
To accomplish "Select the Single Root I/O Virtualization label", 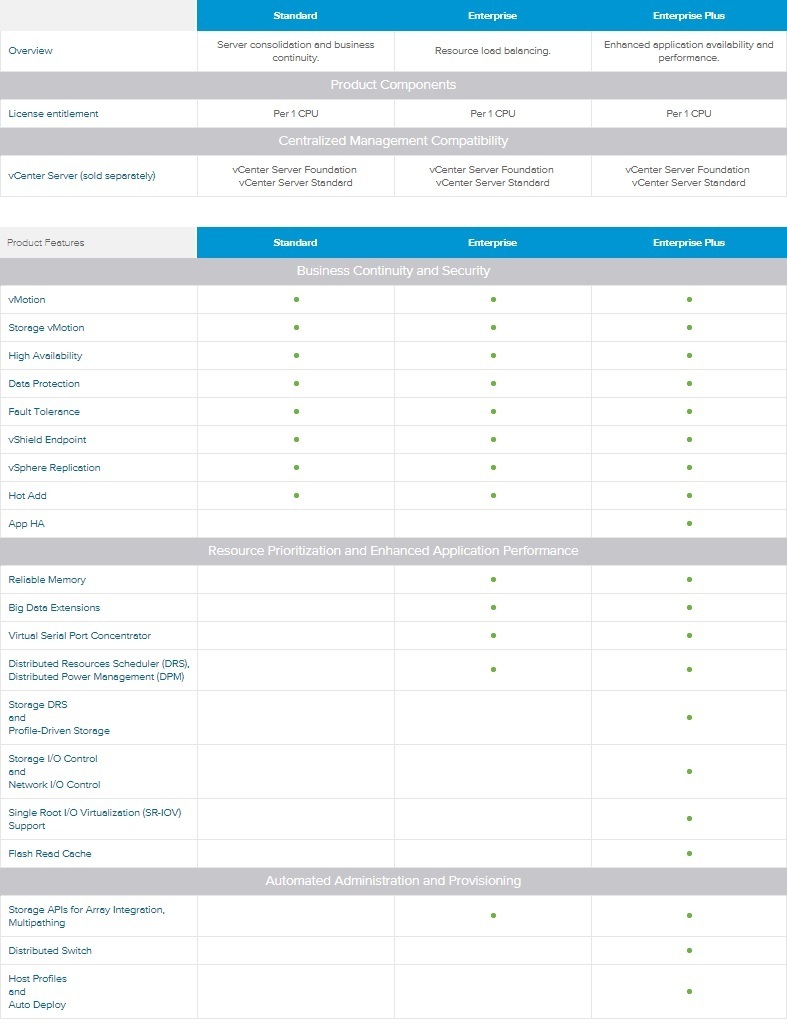I will tap(94, 819).
